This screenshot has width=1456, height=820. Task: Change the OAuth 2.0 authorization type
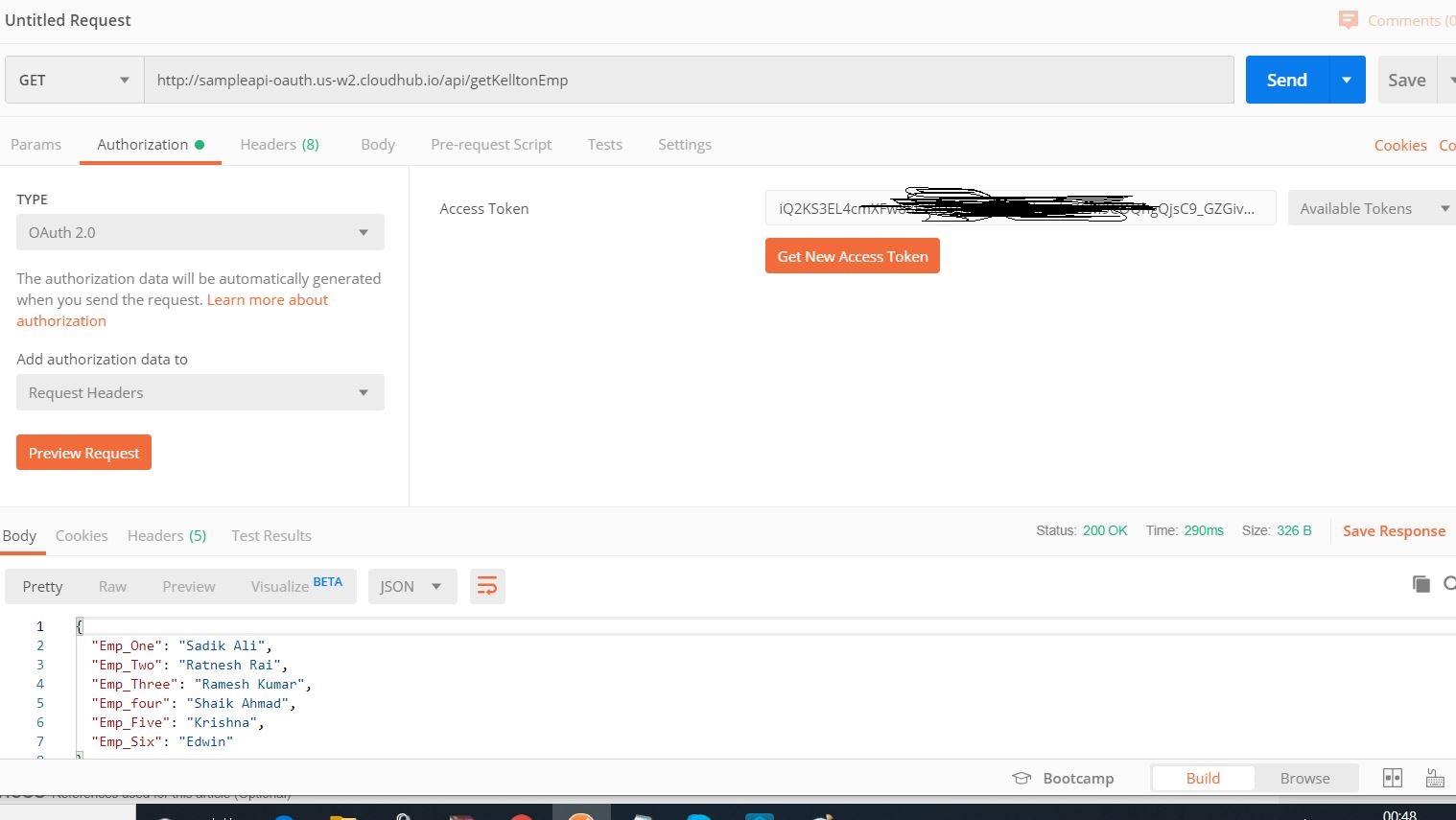click(x=199, y=232)
